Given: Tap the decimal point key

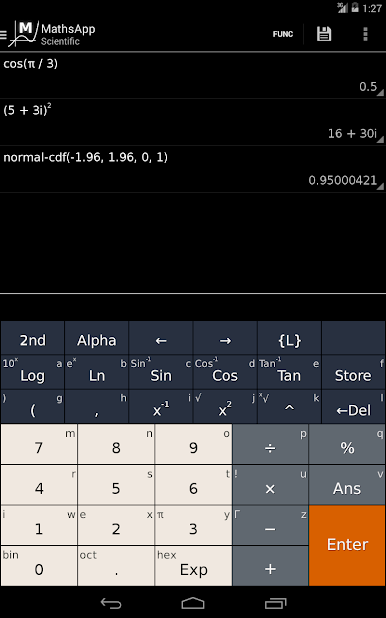Looking at the screenshot, I should 116,566.
